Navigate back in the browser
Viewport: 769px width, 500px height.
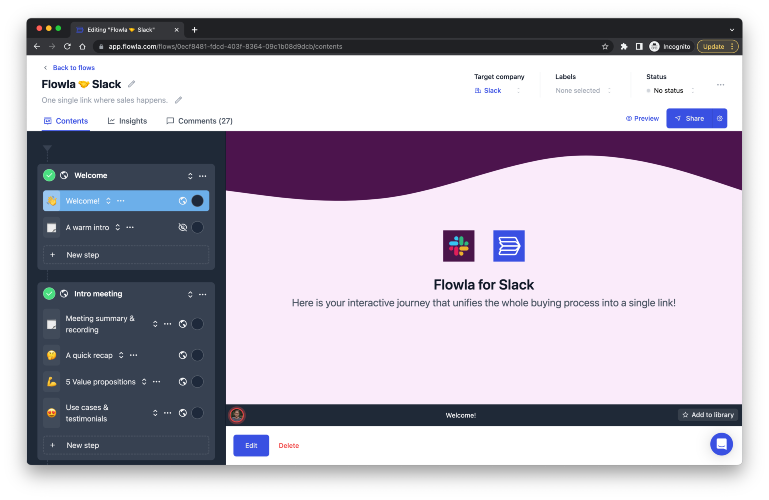pyautogui.click(x=37, y=47)
